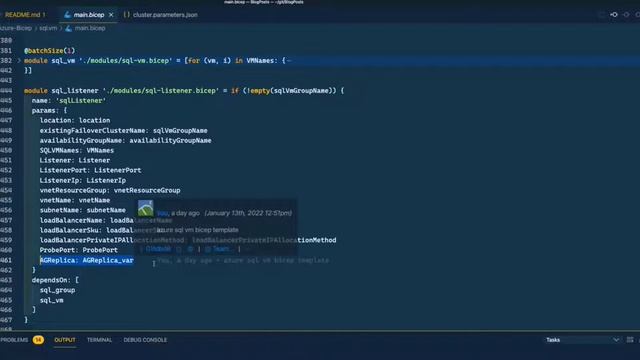Click the commit author avatar in blame hover

pyautogui.click(x=145, y=208)
